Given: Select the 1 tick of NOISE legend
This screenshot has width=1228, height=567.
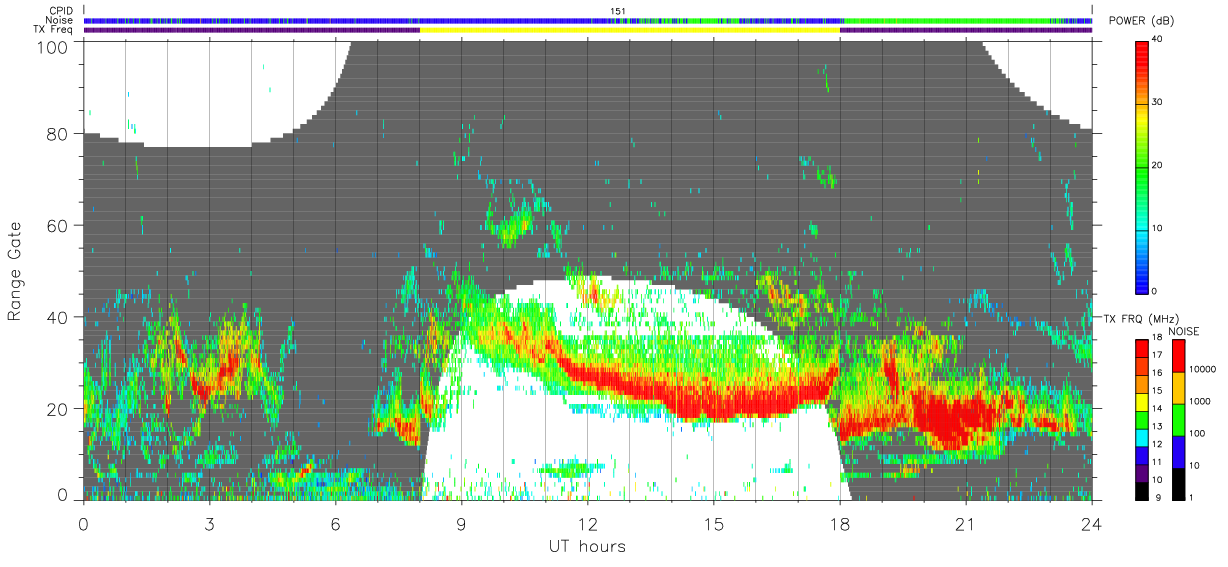Looking at the screenshot, I should 1190,496.
